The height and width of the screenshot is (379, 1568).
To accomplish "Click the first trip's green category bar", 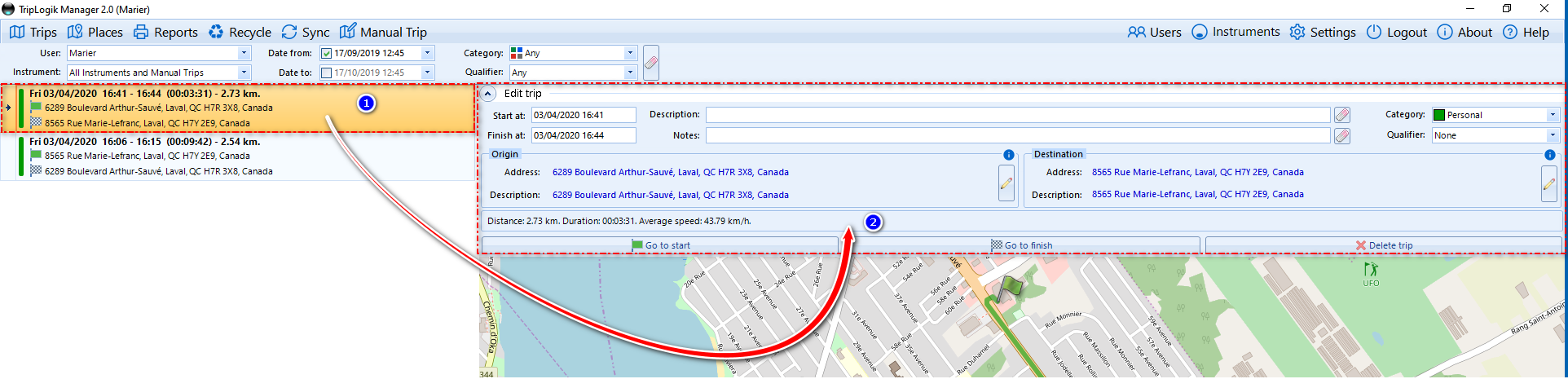I will click(21, 108).
